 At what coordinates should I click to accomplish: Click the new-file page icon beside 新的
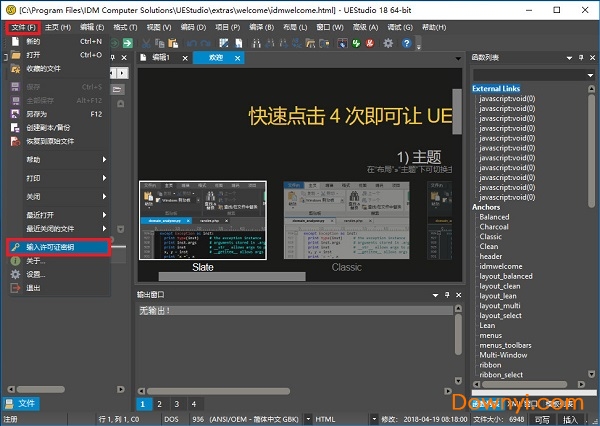[x=15, y=41]
